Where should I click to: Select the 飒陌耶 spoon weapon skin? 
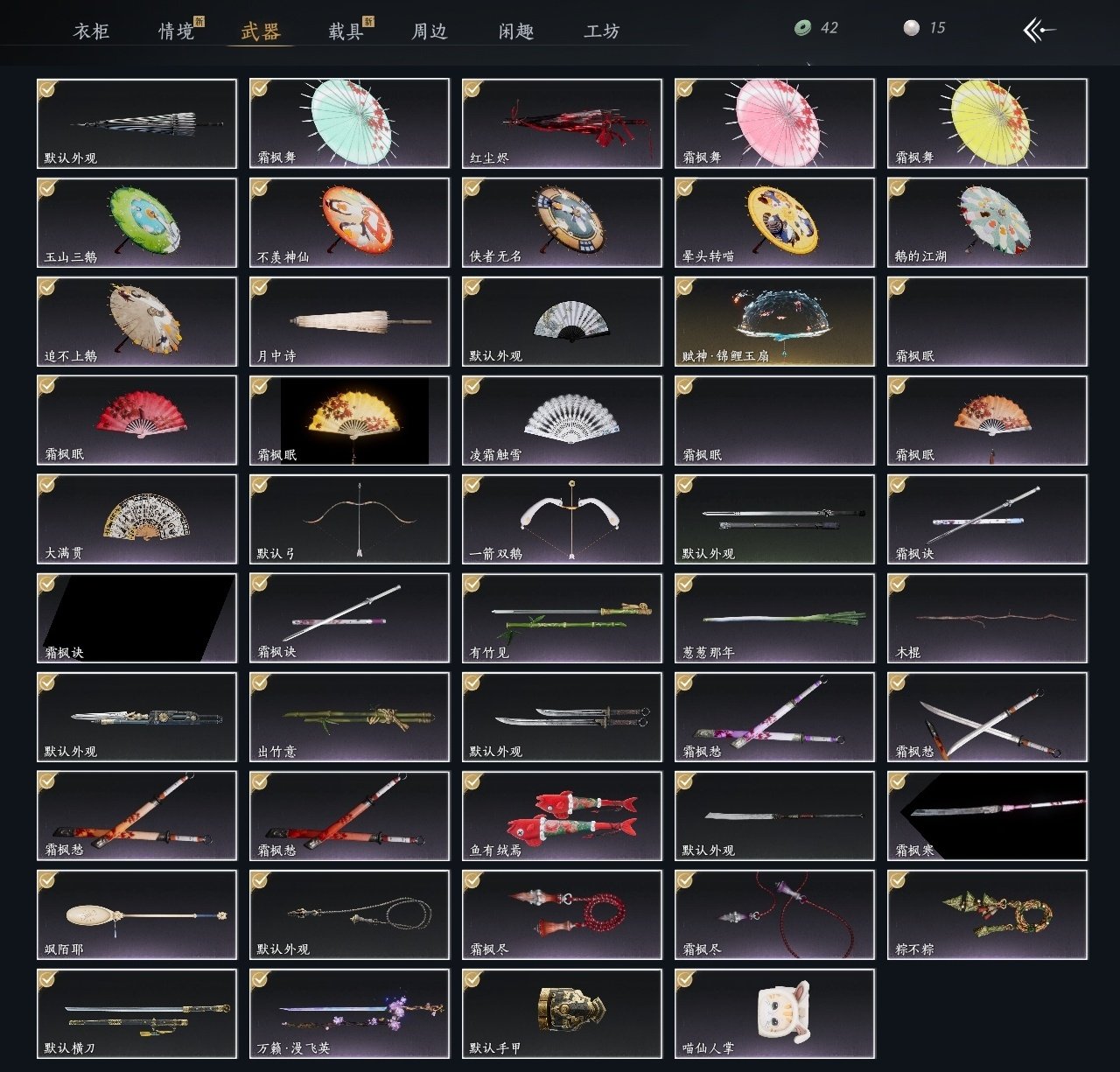click(136, 914)
